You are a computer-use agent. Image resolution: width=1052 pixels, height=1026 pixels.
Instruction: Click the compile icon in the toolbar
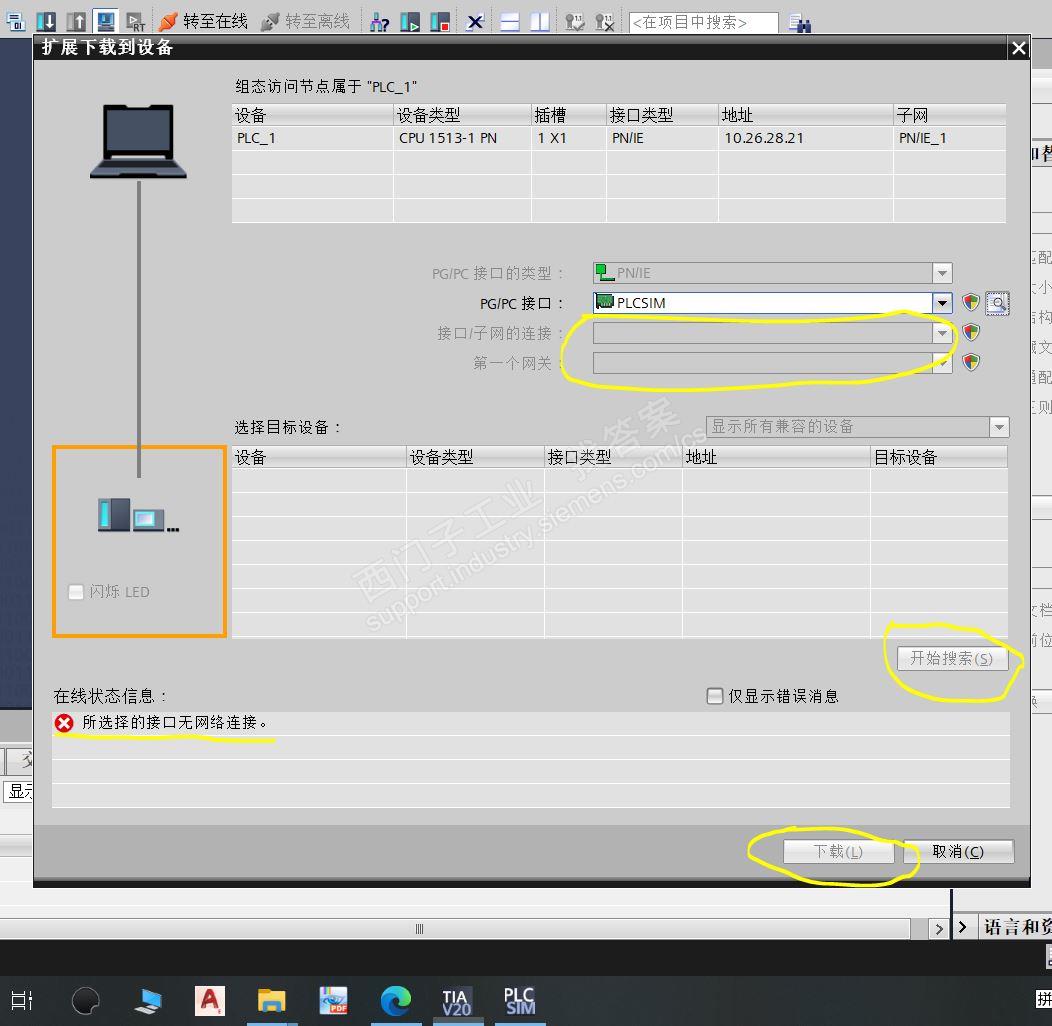click(15, 21)
